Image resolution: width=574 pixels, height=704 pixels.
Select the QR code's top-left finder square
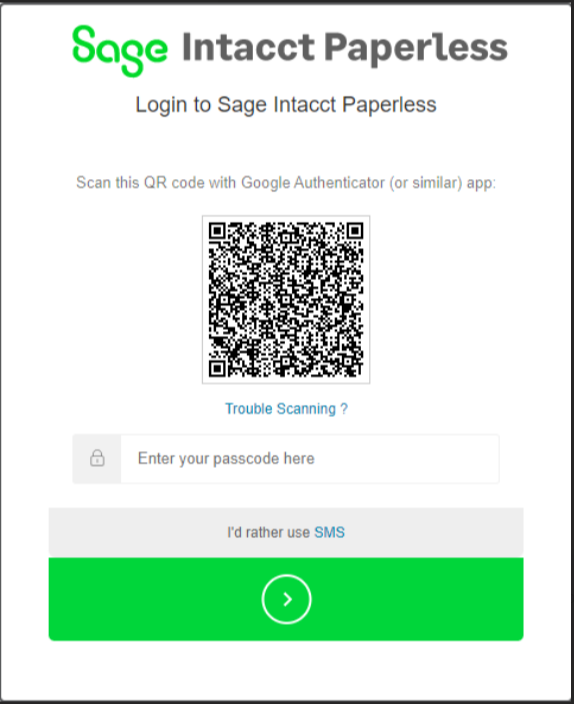pyautogui.click(x=217, y=231)
